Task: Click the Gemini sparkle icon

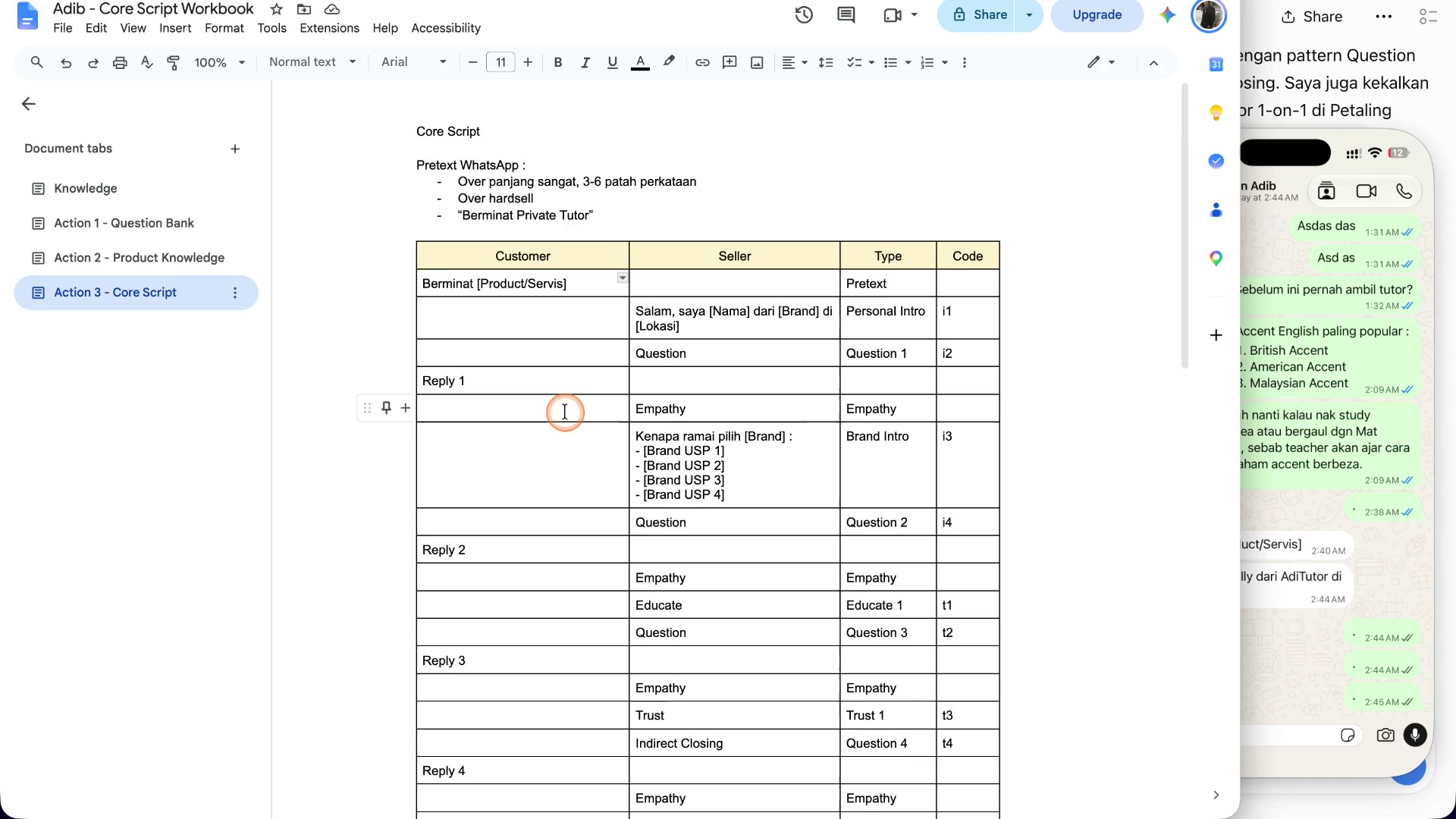Action: coord(1167,15)
